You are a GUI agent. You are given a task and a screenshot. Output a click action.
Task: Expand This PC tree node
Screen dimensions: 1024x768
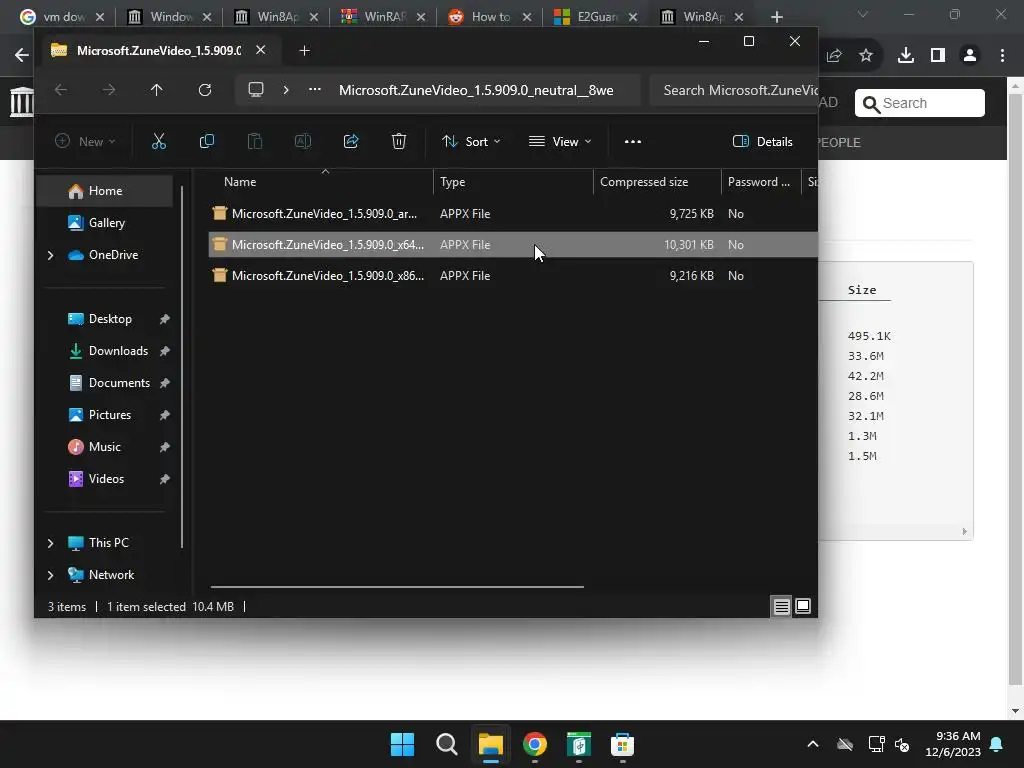pos(50,543)
